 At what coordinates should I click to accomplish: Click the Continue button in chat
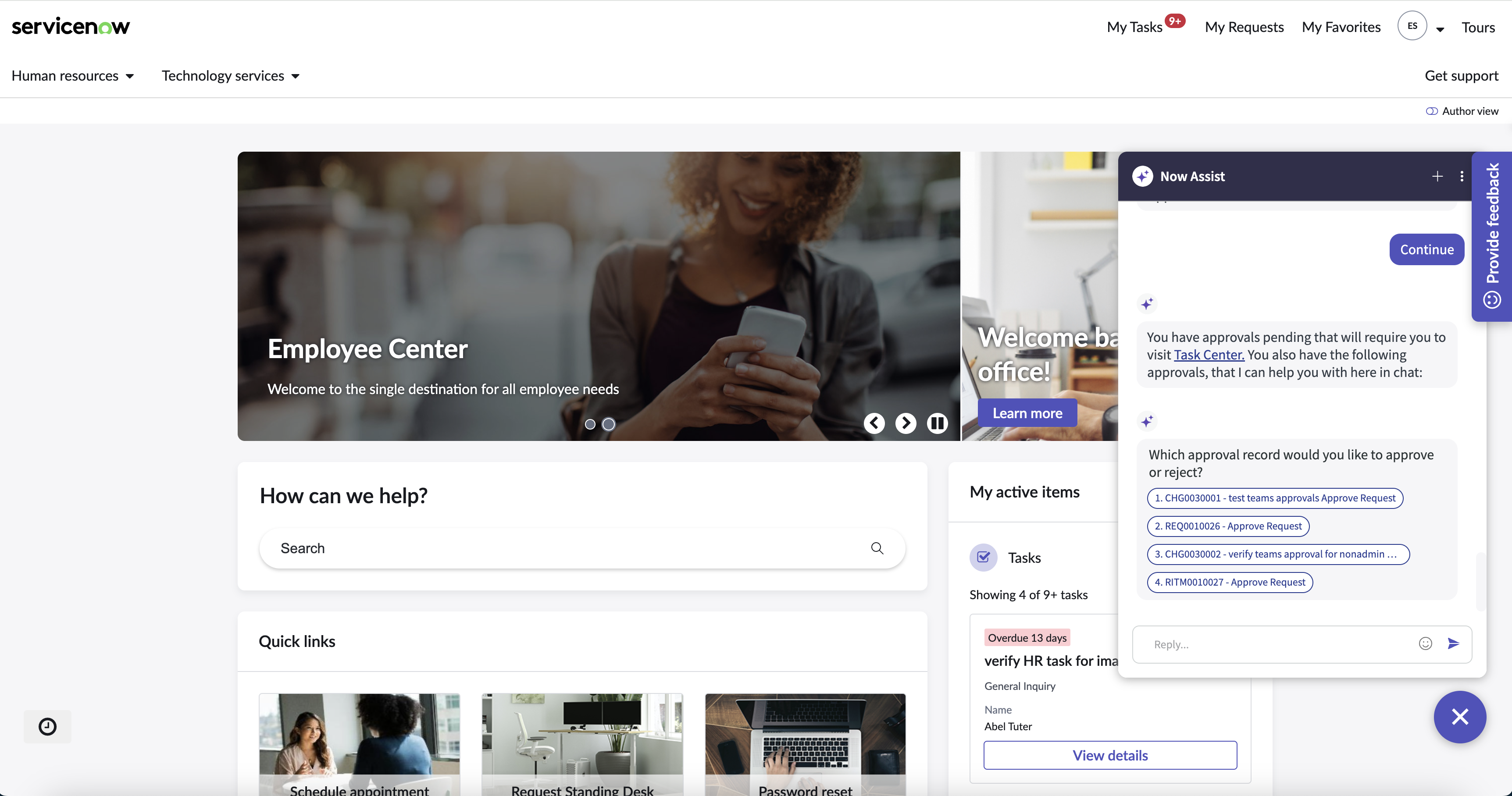(1426, 249)
